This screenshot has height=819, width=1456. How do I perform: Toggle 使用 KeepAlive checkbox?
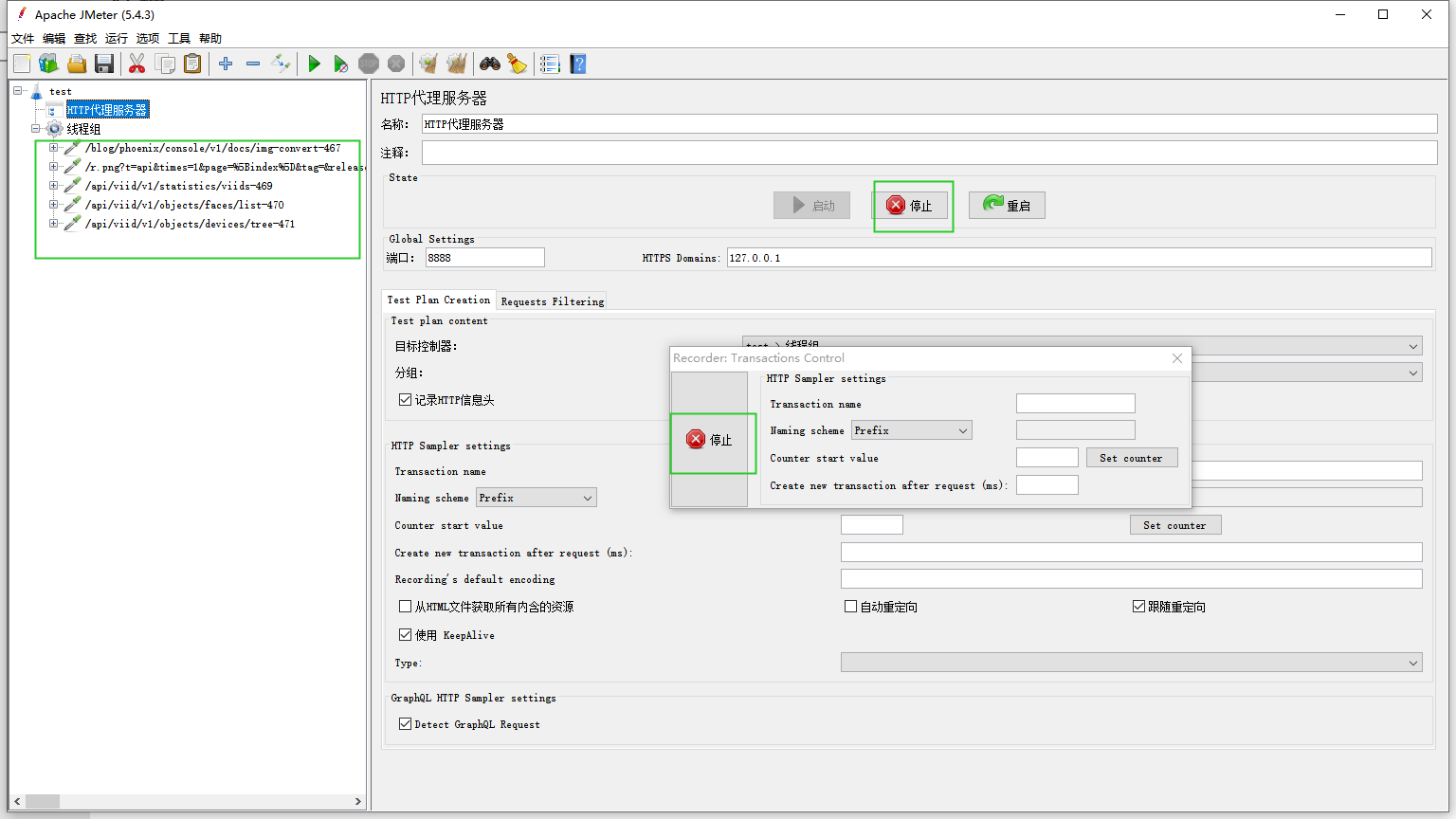(x=405, y=635)
